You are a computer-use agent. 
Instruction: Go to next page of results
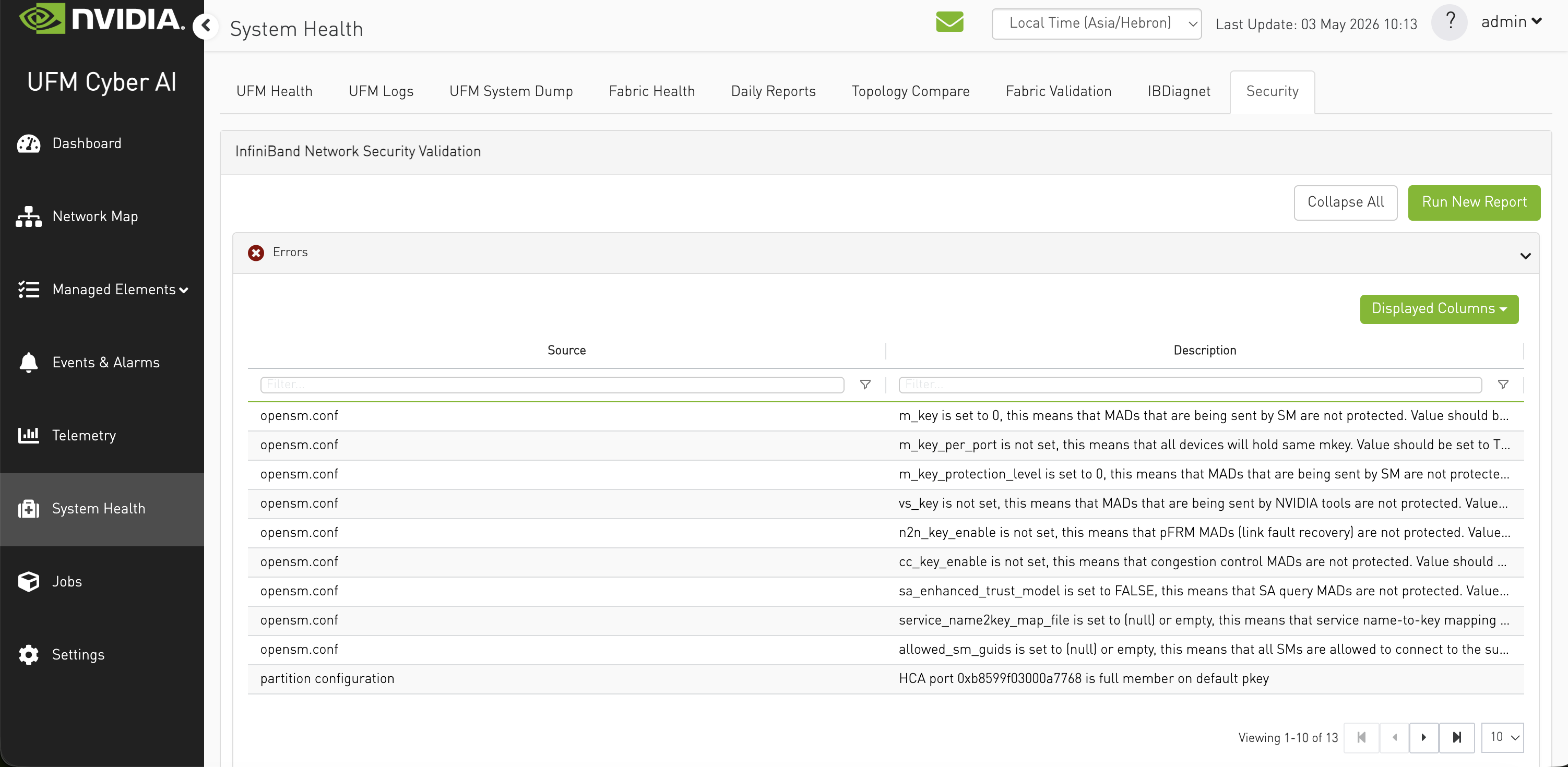1424,738
